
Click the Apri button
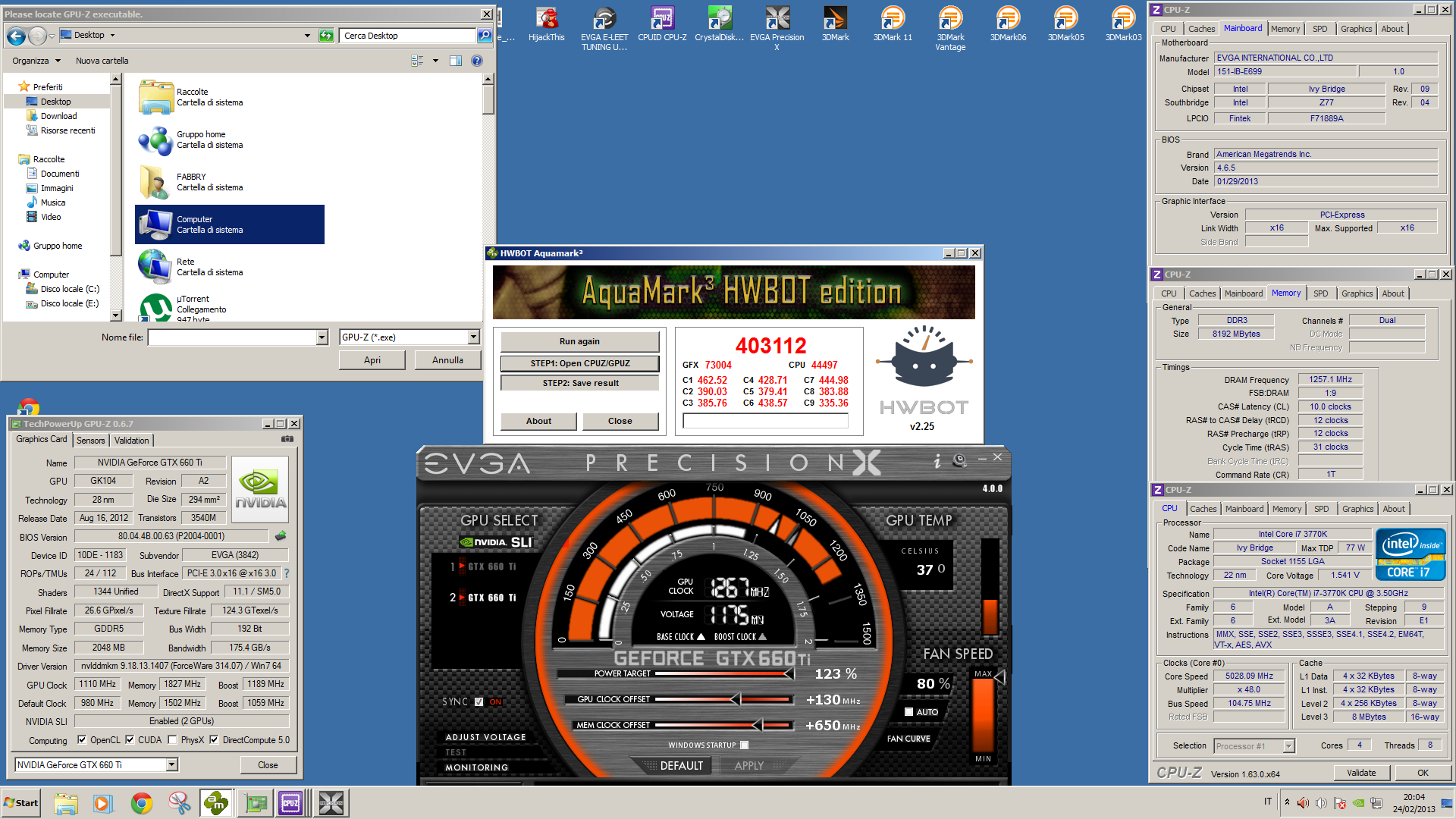372,360
